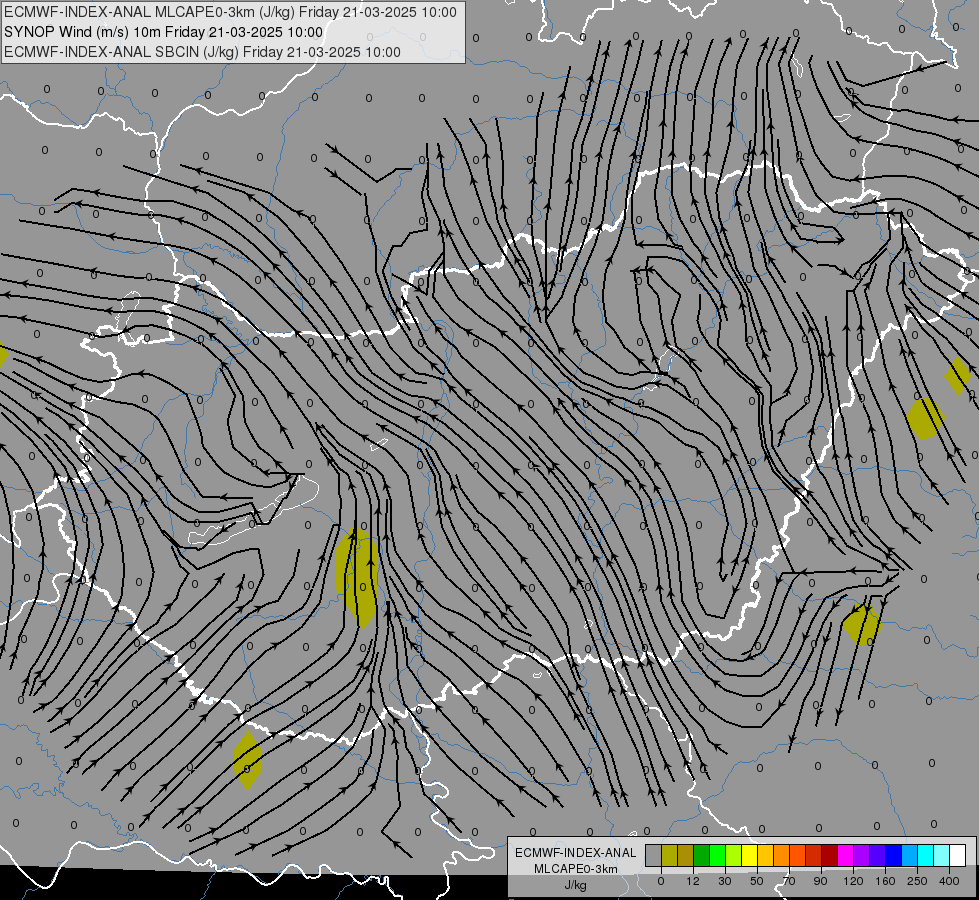Pick the magenta swatch in the legend
This screenshot has width=979, height=900.
[845, 855]
